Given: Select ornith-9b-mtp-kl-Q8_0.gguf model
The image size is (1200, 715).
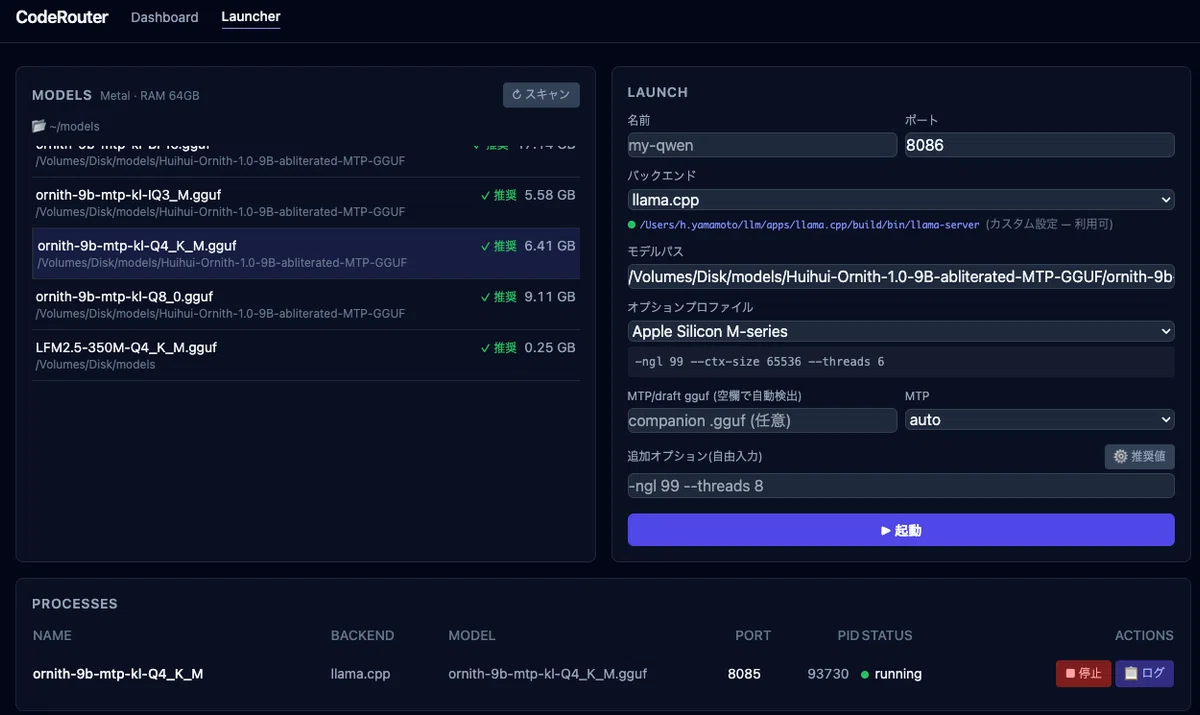Looking at the screenshot, I should [306, 305].
